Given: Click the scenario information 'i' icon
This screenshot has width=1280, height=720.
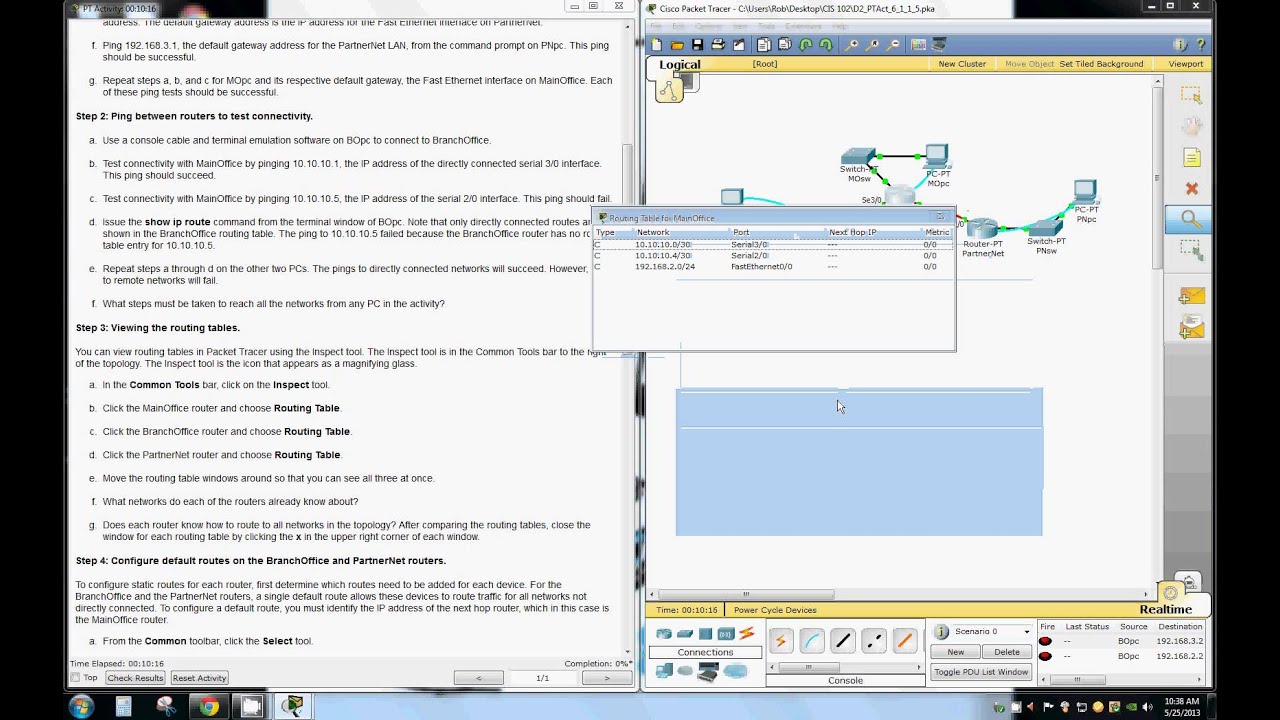Looking at the screenshot, I should pos(941,632).
